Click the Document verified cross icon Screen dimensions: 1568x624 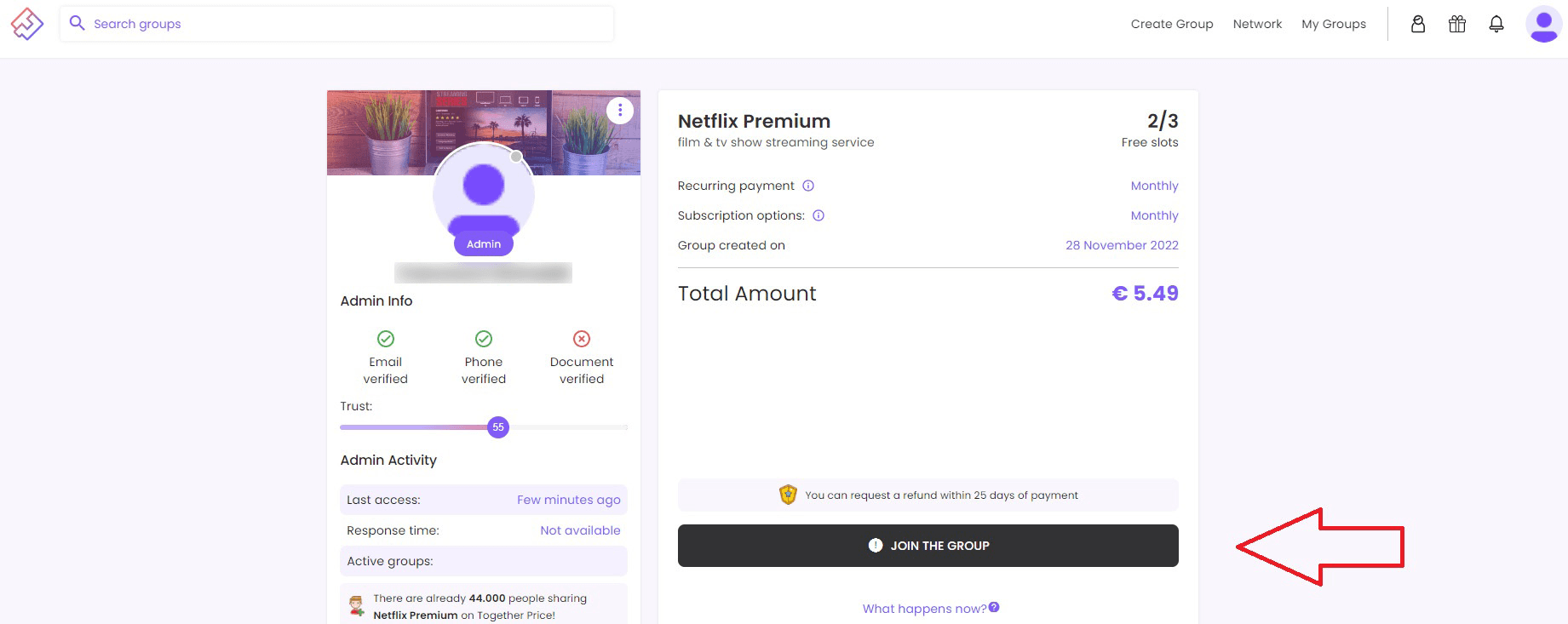point(582,339)
